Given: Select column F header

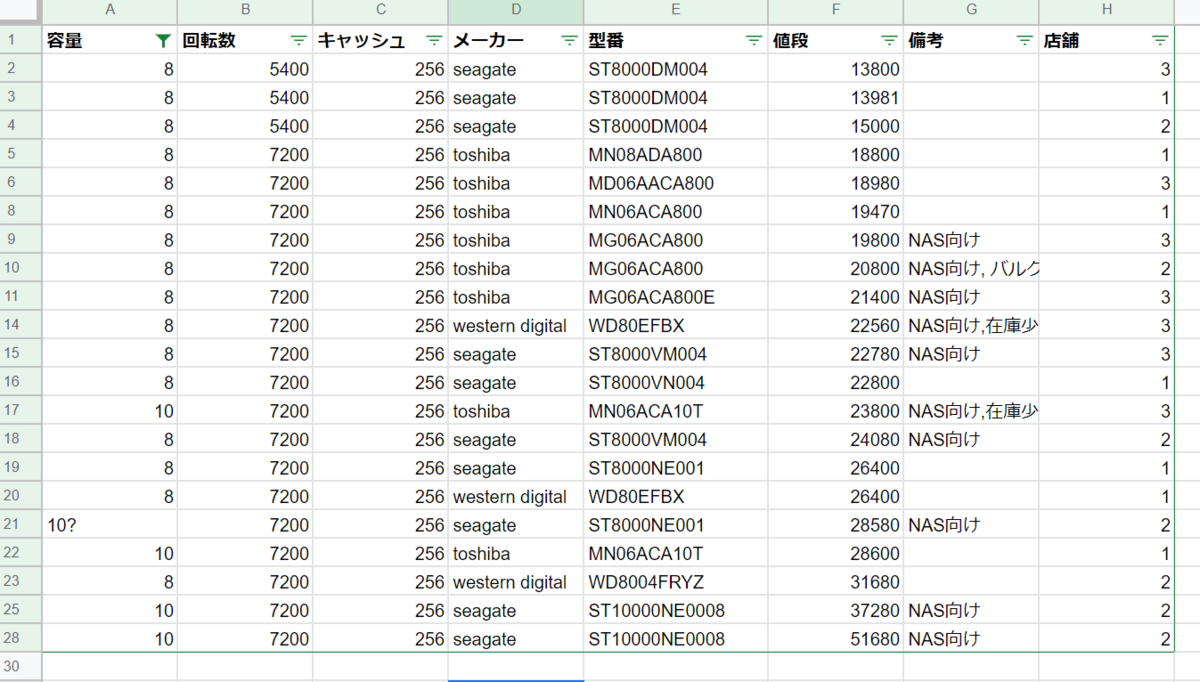Looking at the screenshot, I should point(836,12).
